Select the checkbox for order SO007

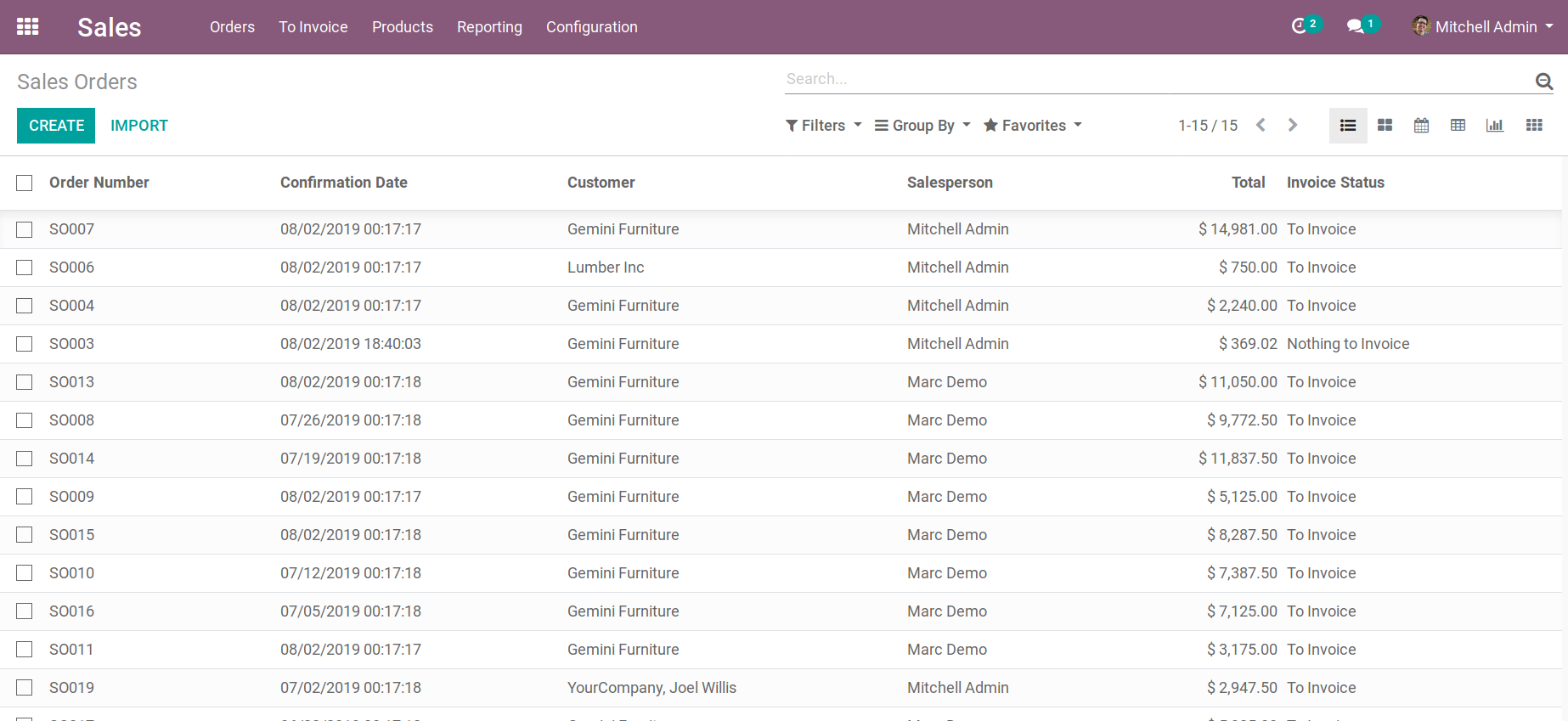25,229
